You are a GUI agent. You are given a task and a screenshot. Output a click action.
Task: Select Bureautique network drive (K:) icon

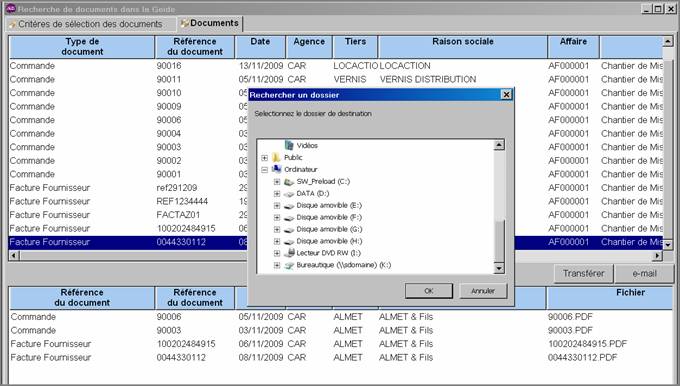[x=289, y=265]
